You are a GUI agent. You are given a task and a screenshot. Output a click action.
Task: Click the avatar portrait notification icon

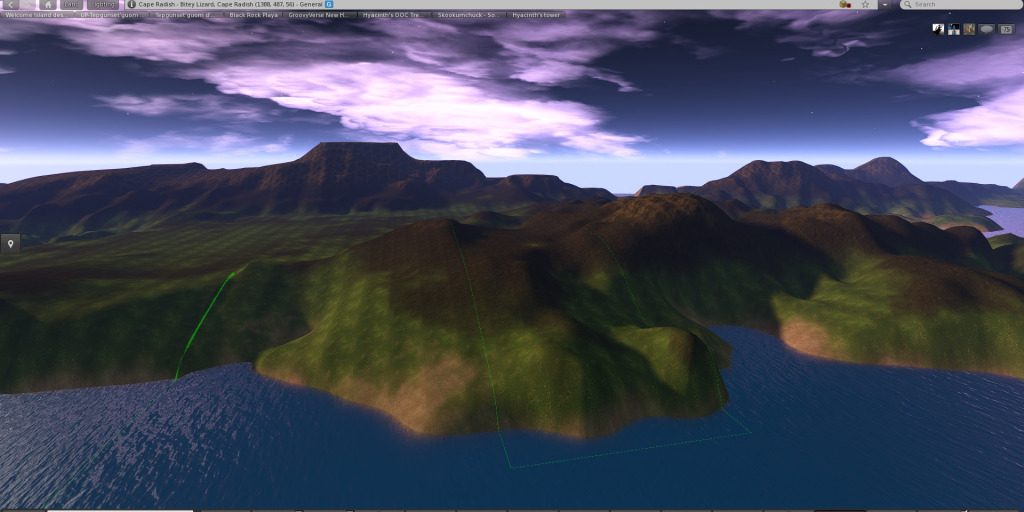[954, 29]
